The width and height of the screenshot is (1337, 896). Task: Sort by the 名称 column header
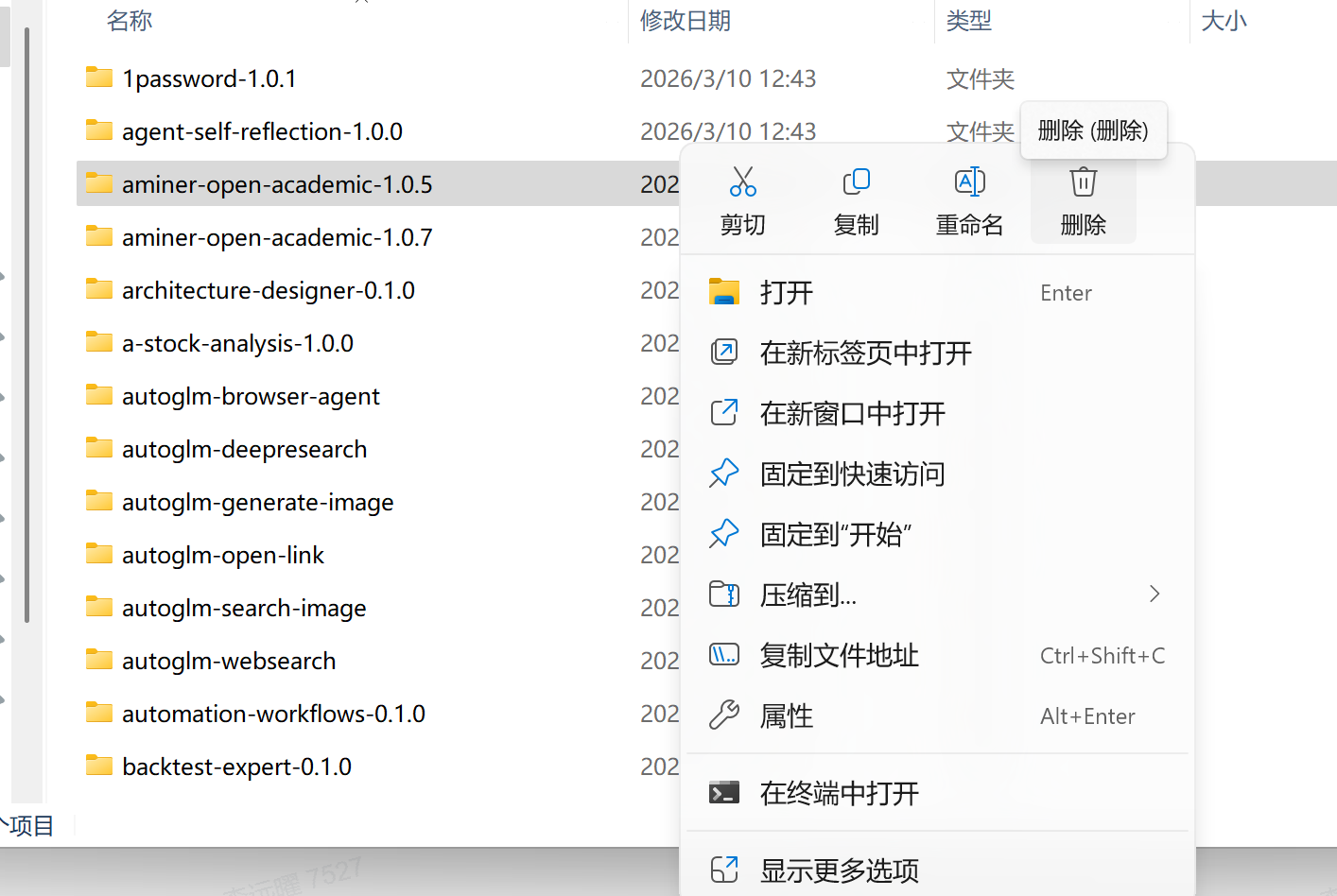[x=130, y=21]
